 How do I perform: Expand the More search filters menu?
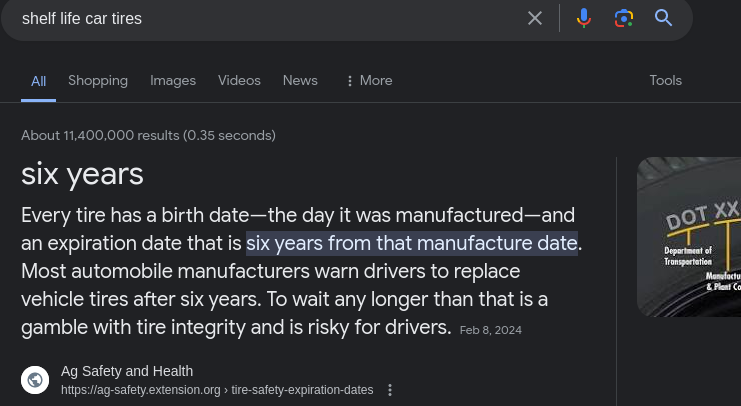[369, 80]
